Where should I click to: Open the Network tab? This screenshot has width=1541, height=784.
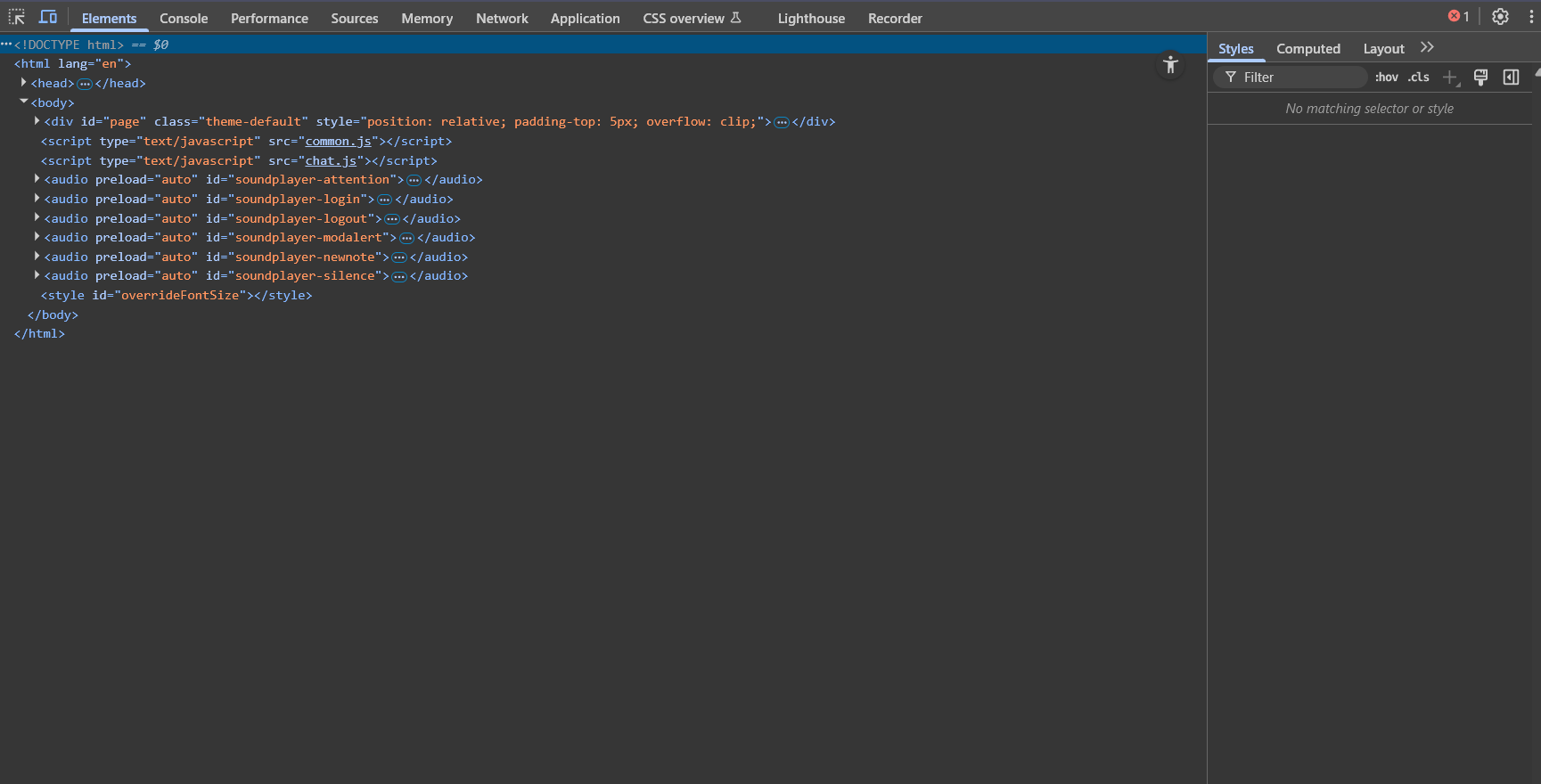click(x=502, y=18)
